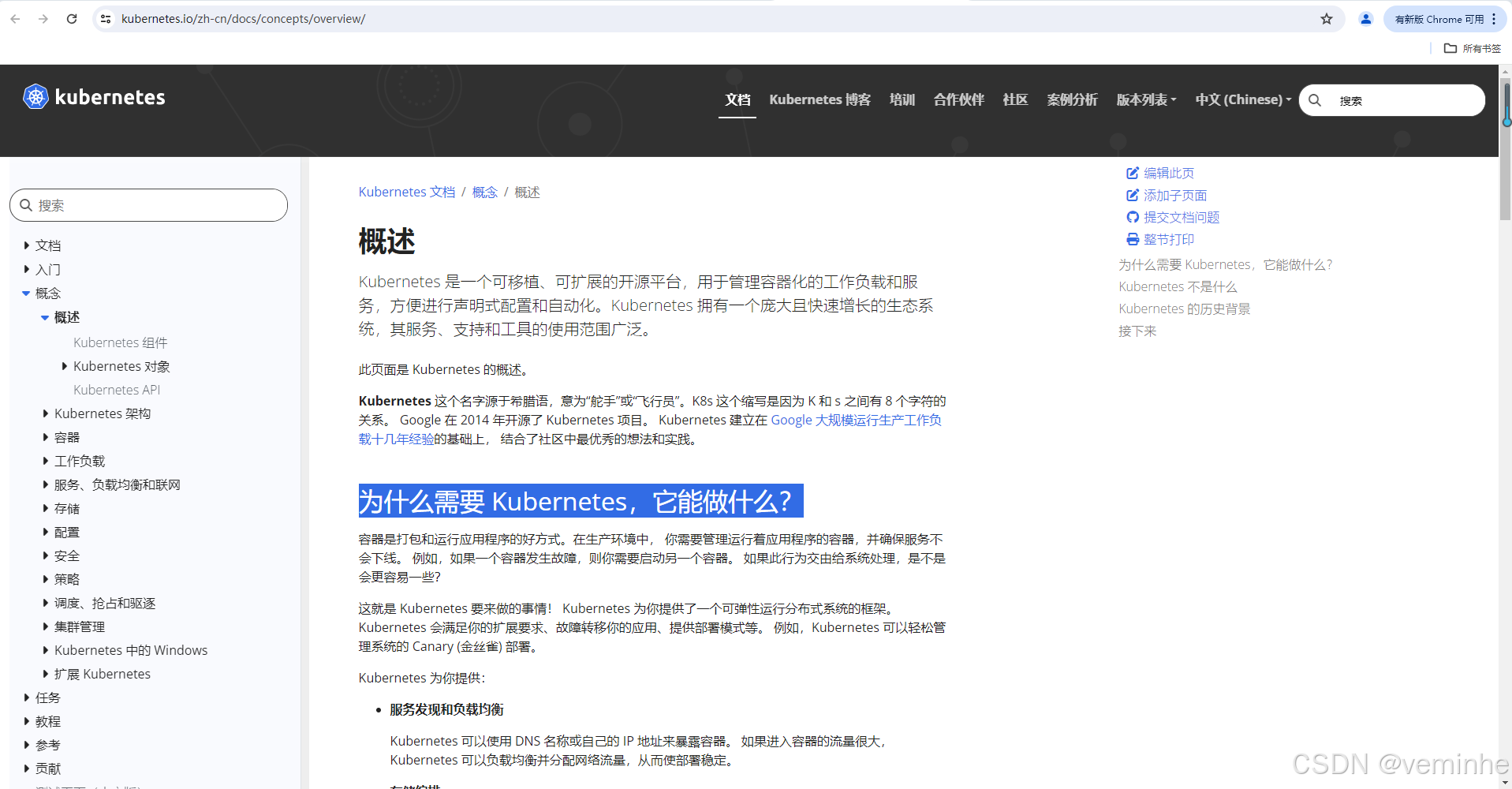1512x789 pixels.
Task: Open 合作伙伴 in the navbar
Action: point(959,99)
